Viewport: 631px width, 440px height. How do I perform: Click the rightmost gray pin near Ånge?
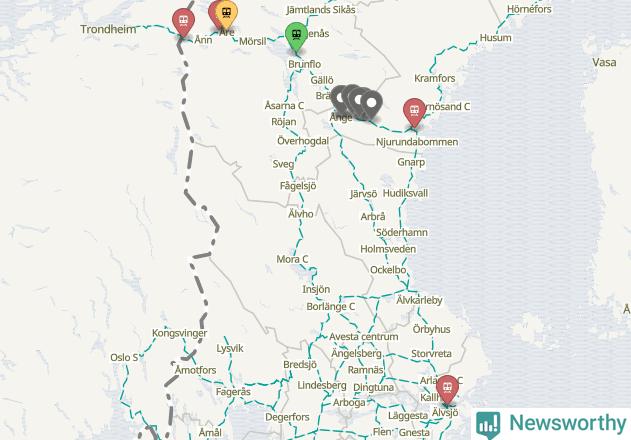coord(371,105)
